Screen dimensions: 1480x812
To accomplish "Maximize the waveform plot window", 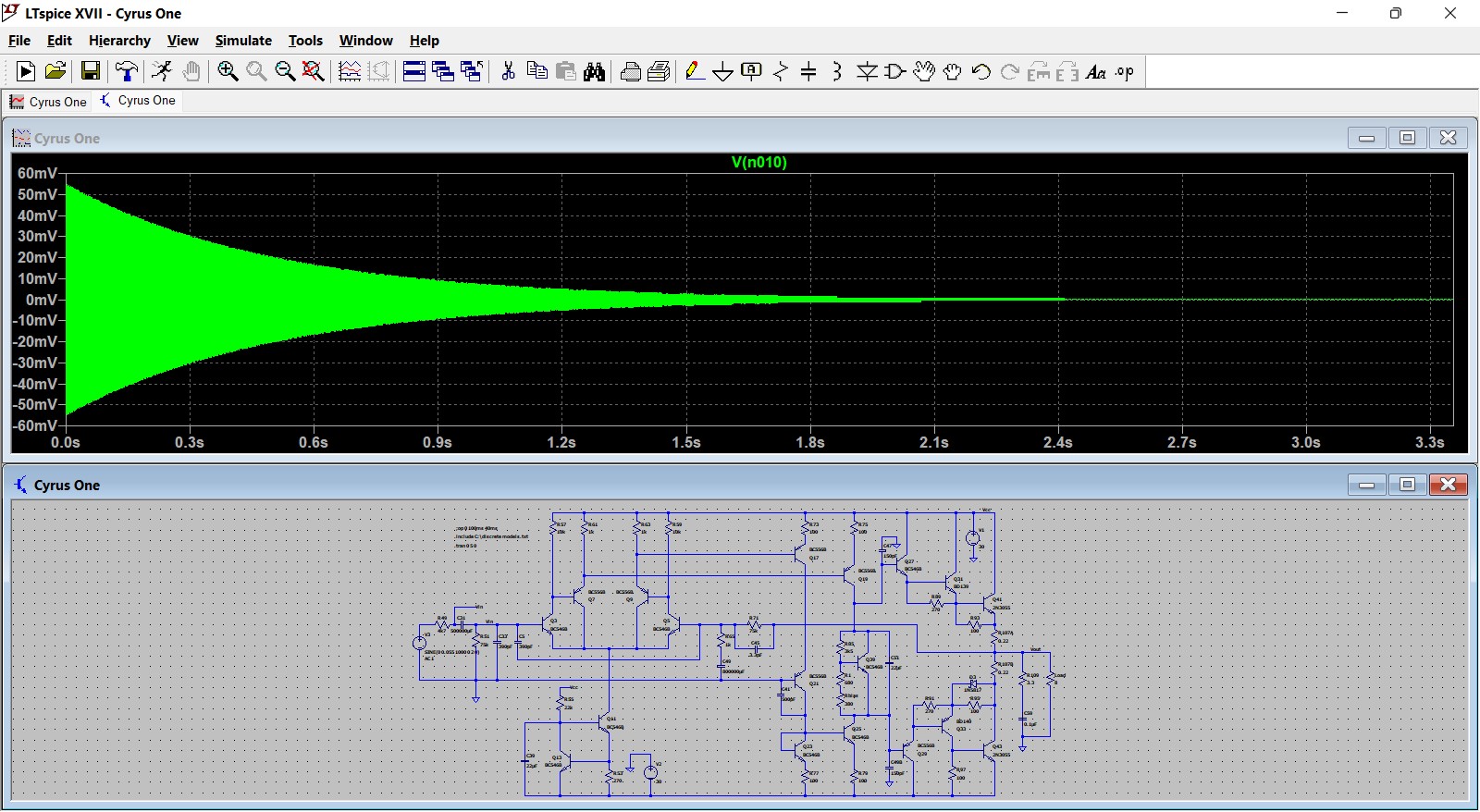I will 1408,138.
